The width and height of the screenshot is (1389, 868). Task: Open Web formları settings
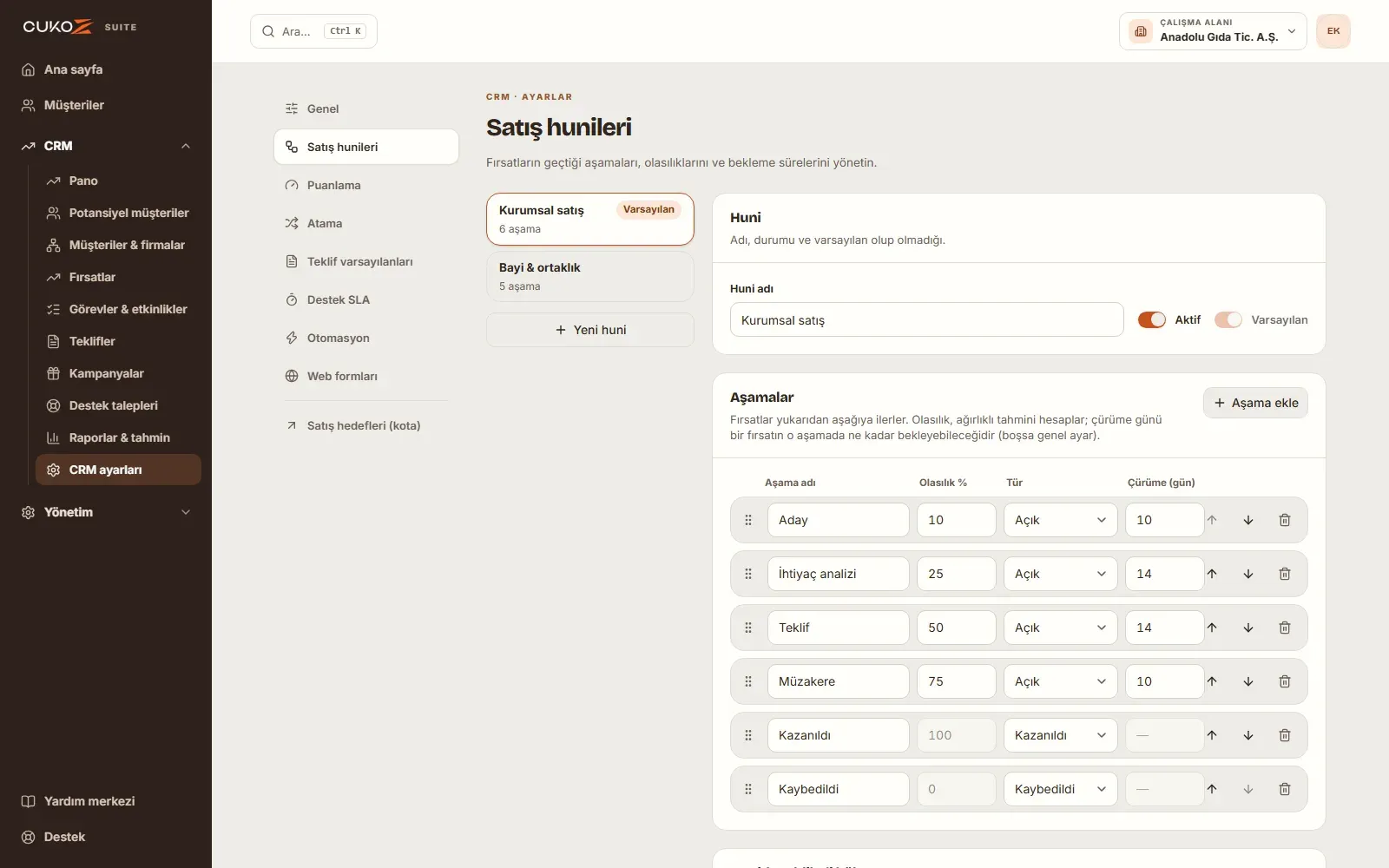(366, 376)
